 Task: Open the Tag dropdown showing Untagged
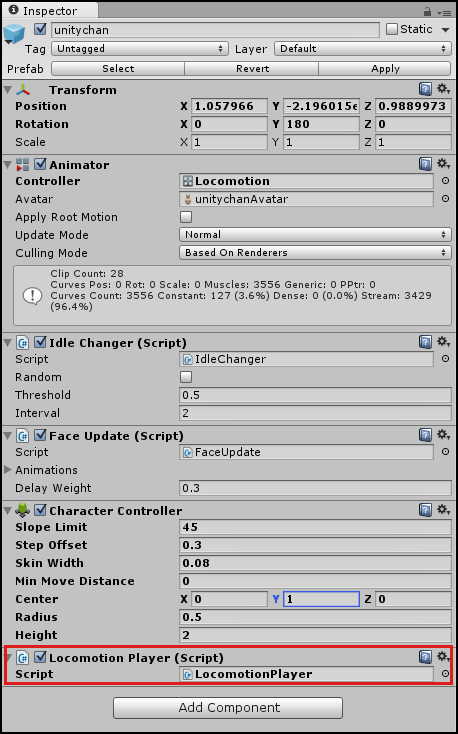(140, 49)
